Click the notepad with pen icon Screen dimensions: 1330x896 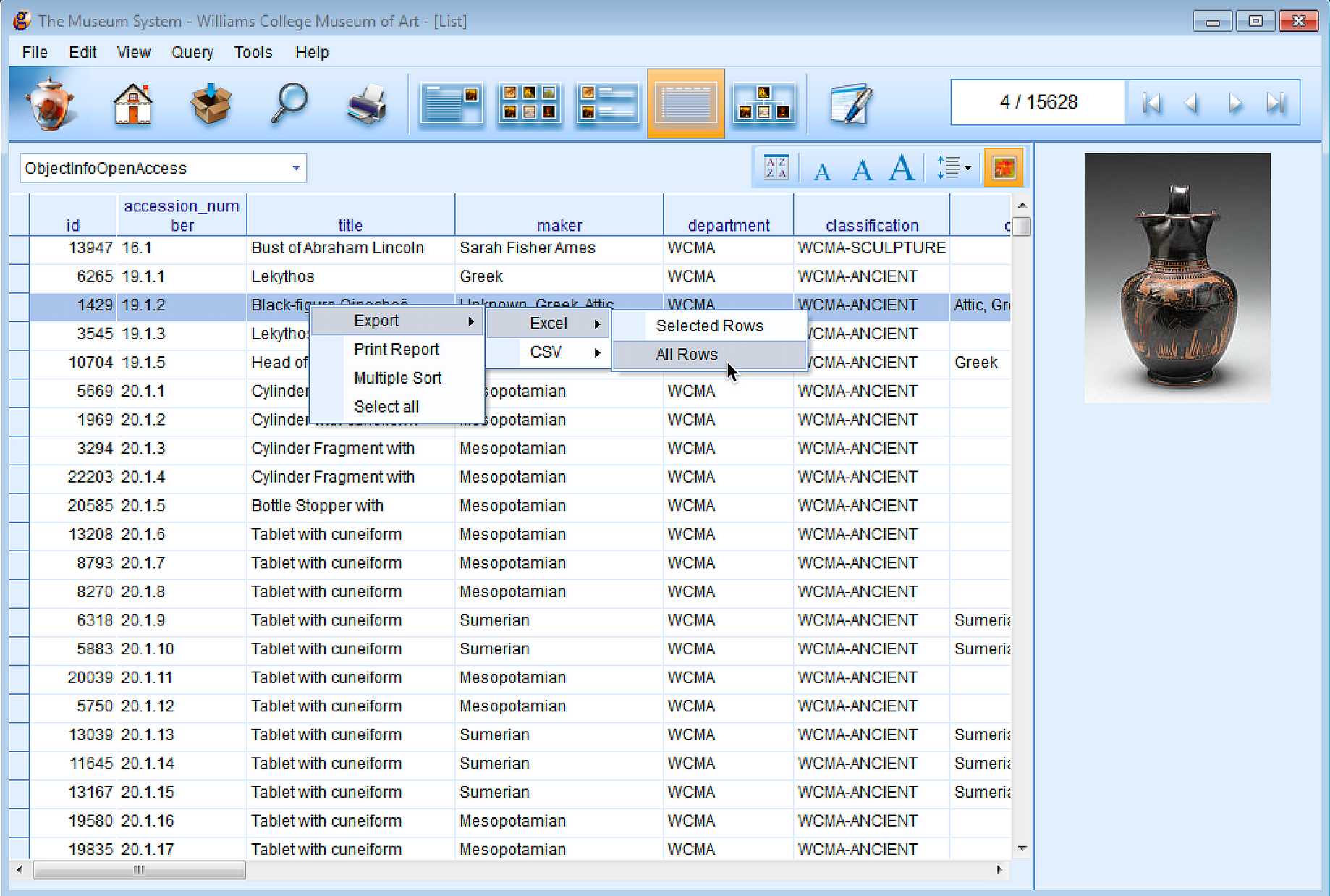(850, 103)
